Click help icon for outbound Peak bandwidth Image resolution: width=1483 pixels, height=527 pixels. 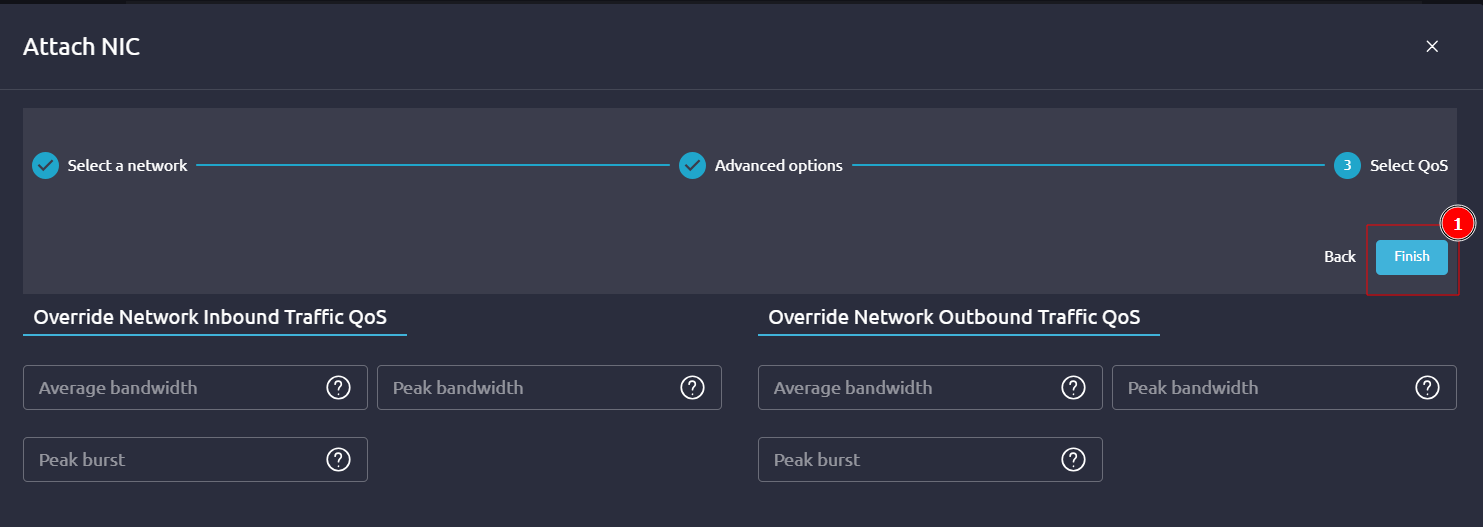(x=1427, y=388)
